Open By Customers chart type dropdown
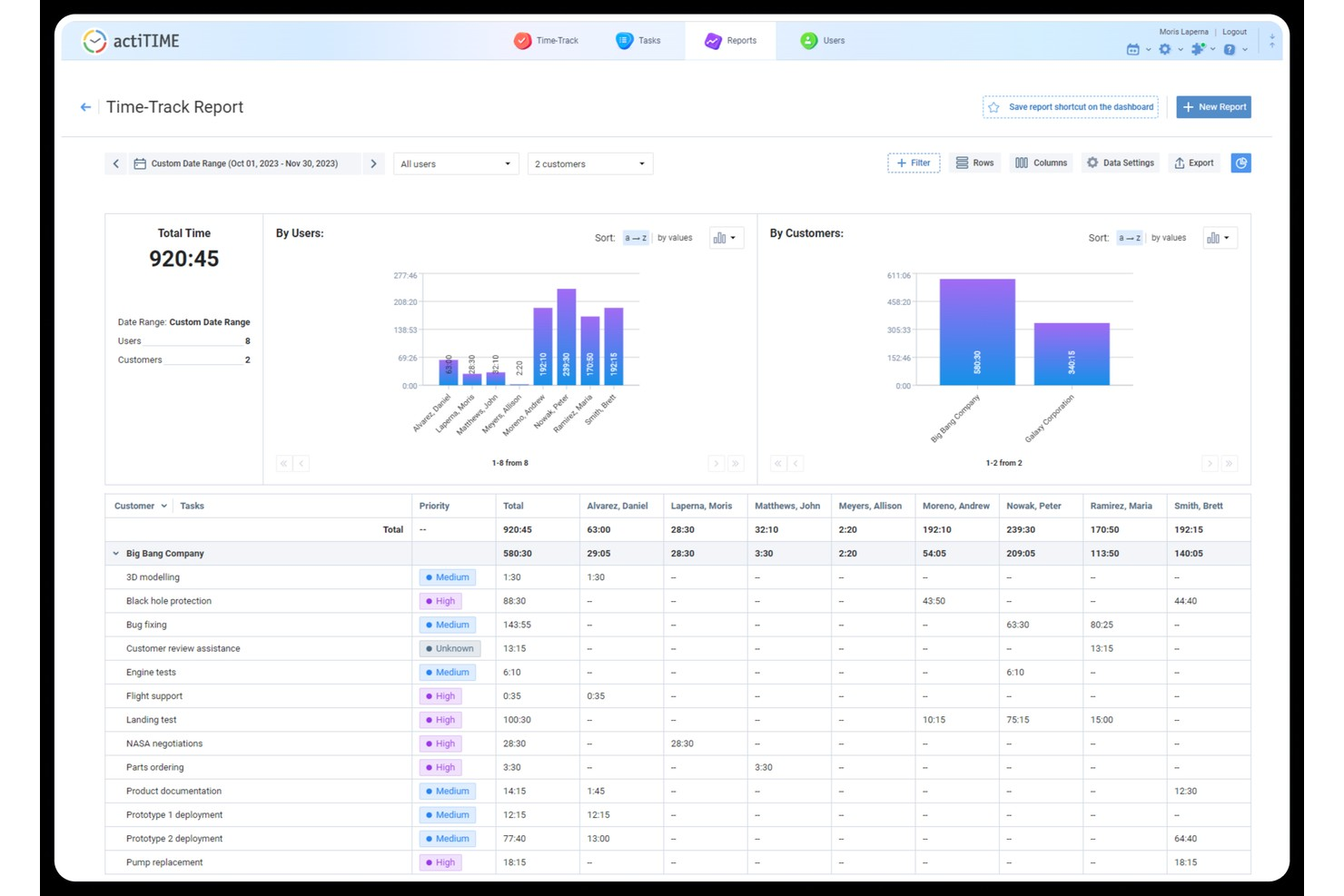This screenshot has width=1344, height=896. click(x=1220, y=238)
